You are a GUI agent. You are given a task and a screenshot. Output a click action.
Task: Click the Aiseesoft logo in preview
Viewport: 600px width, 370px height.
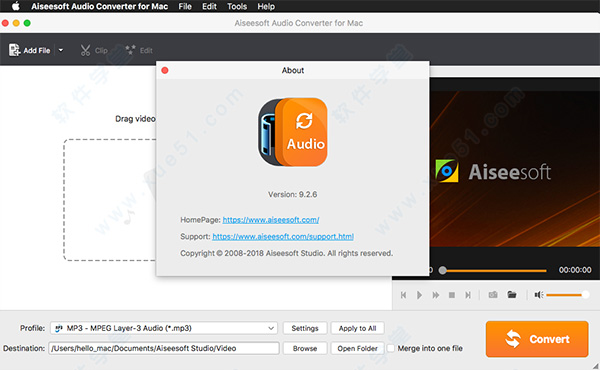click(494, 171)
